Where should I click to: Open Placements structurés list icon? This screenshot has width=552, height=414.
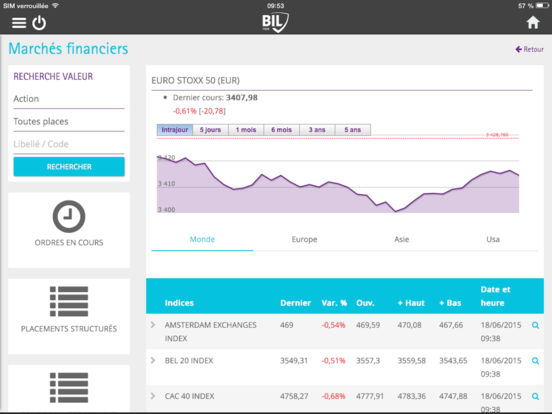click(69, 301)
